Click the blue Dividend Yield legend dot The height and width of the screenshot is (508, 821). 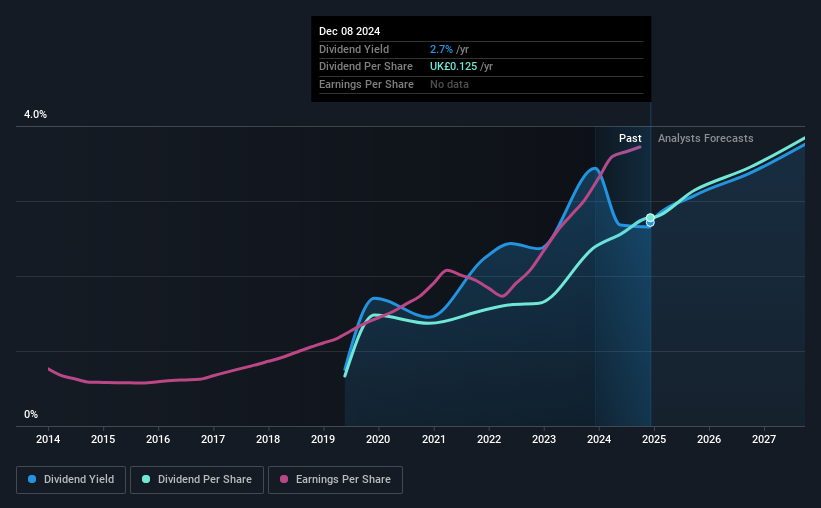[x=32, y=479]
